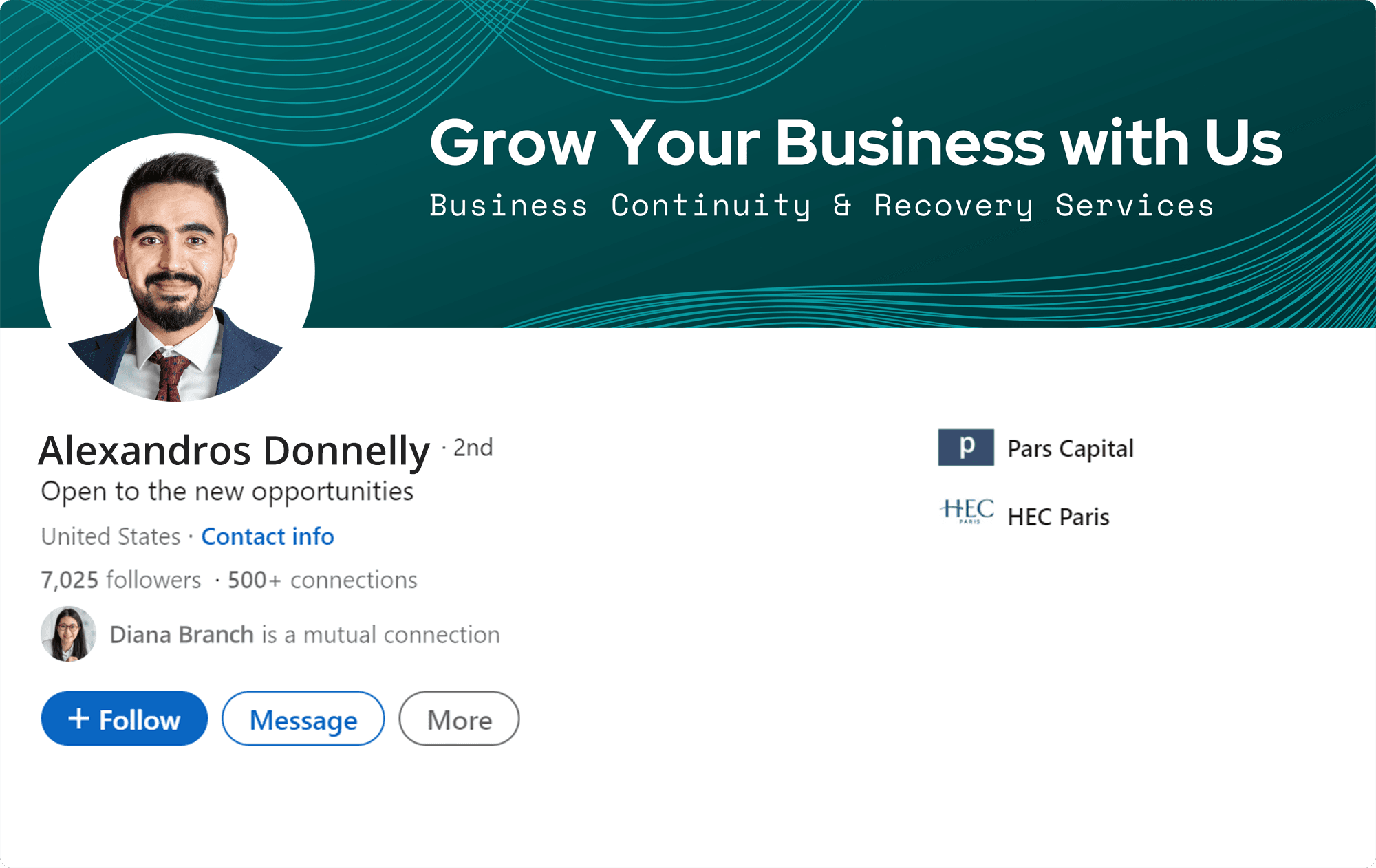This screenshot has height=868, width=1376.
Task: View the 7,025 followers count
Action: pyautogui.click(x=121, y=580)
